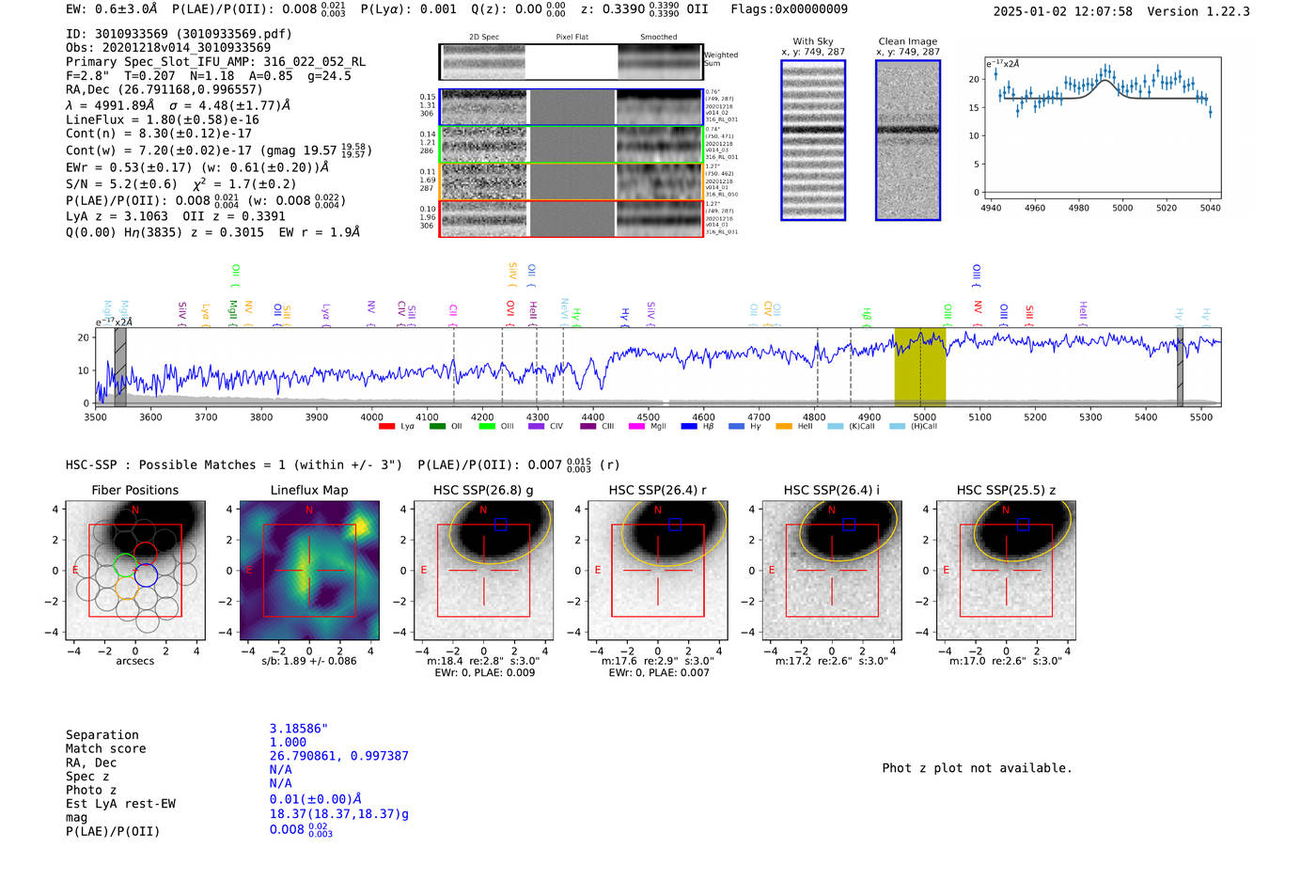1316x896 pixels.
Task: Click the blue Hβ legend swatch
Action: tap(689, 427)
